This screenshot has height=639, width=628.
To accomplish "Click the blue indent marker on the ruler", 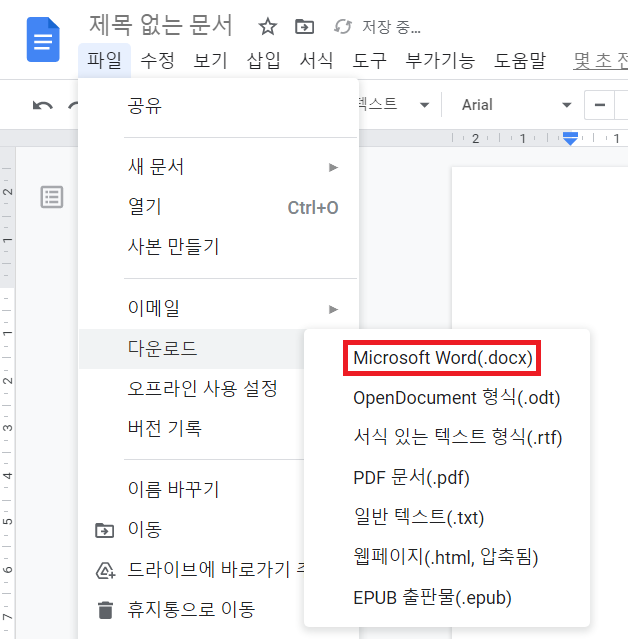I will coord(570,138).
